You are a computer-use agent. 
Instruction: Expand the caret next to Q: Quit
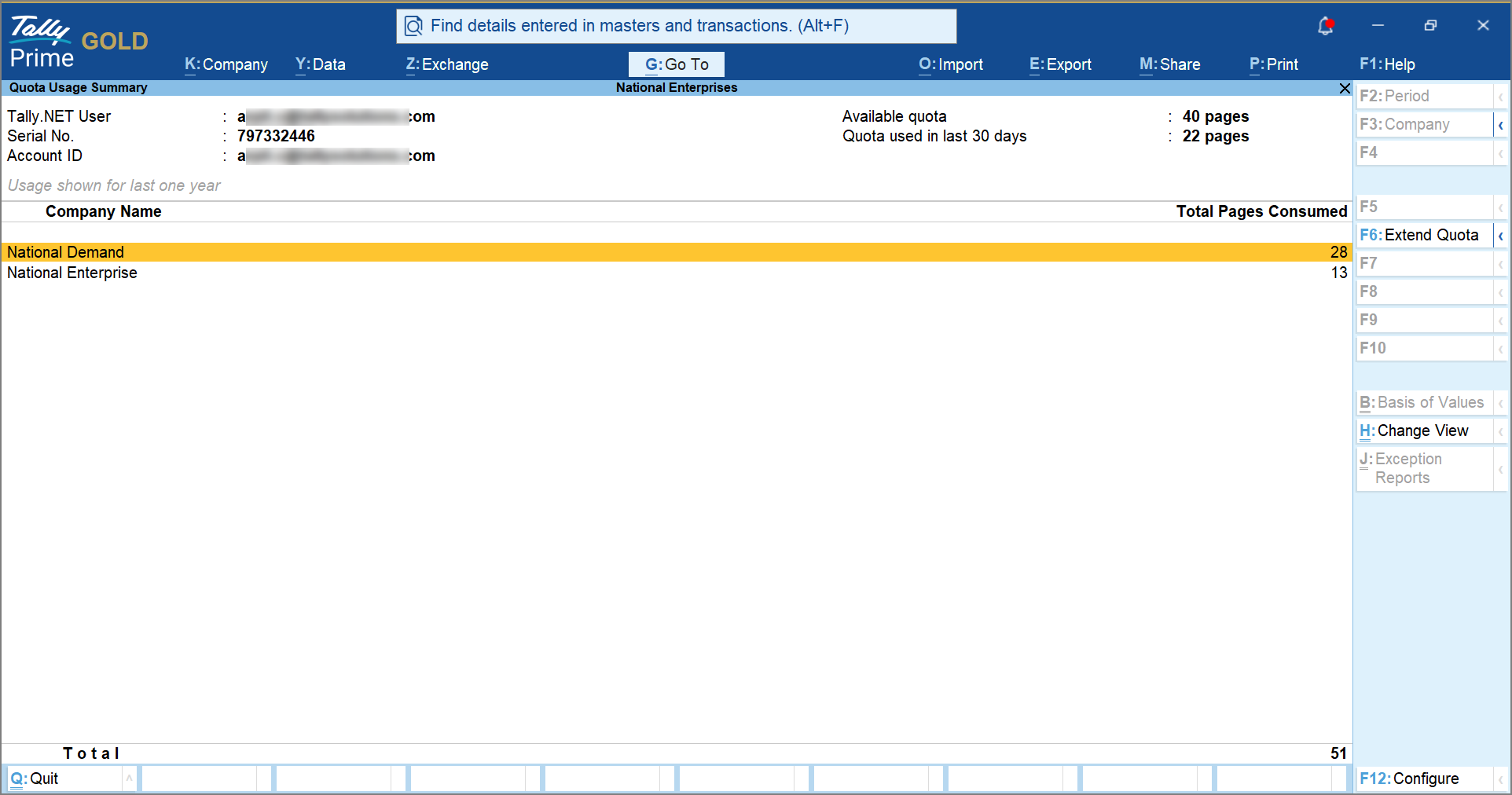(x=130, y=779)
